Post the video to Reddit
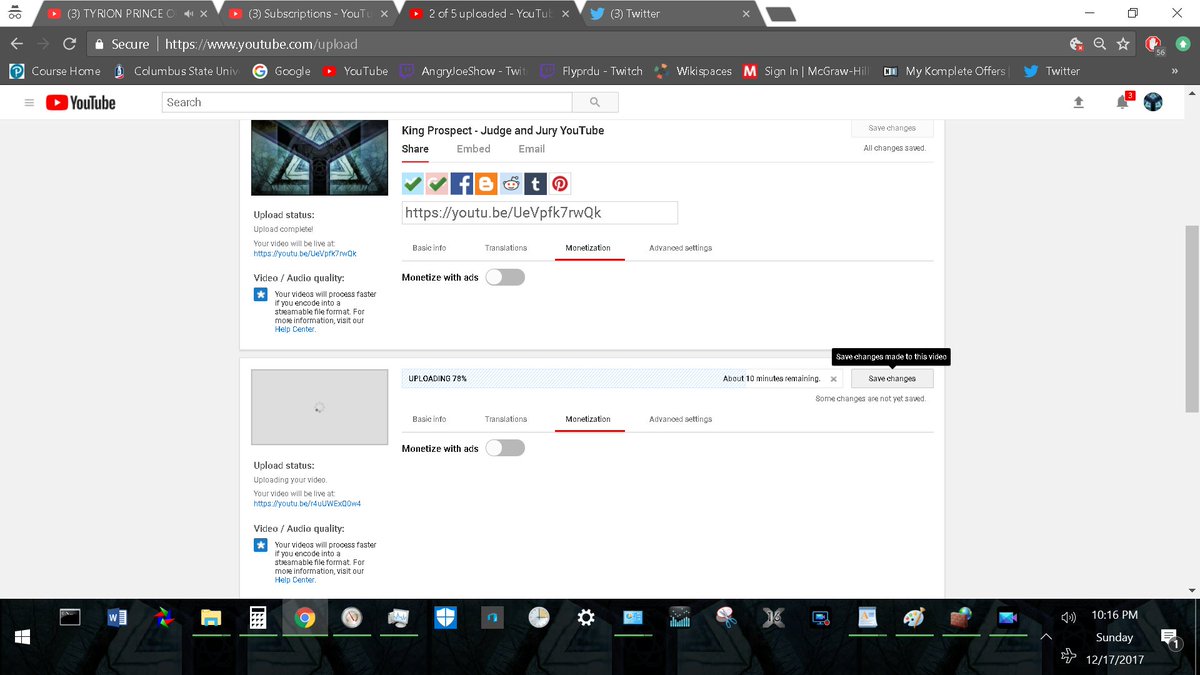Image resolution: width=1200 pixels, height=675 pixels. 510,183
